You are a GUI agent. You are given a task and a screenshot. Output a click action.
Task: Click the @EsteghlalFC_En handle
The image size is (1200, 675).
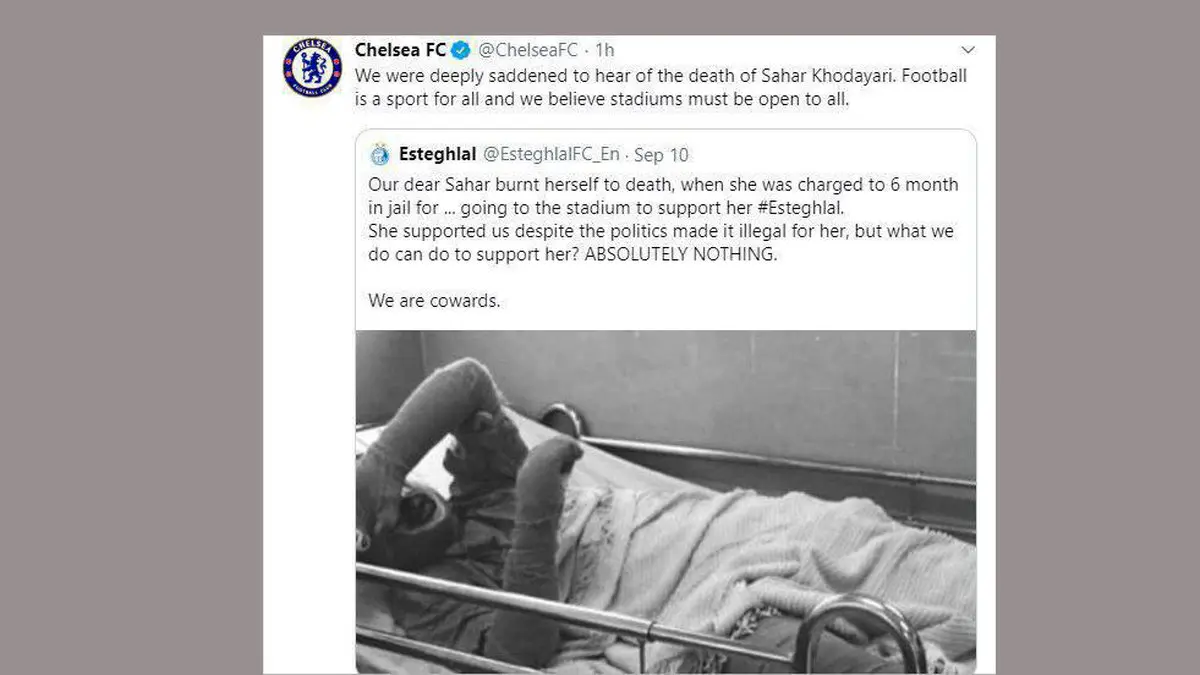[552, 154]
